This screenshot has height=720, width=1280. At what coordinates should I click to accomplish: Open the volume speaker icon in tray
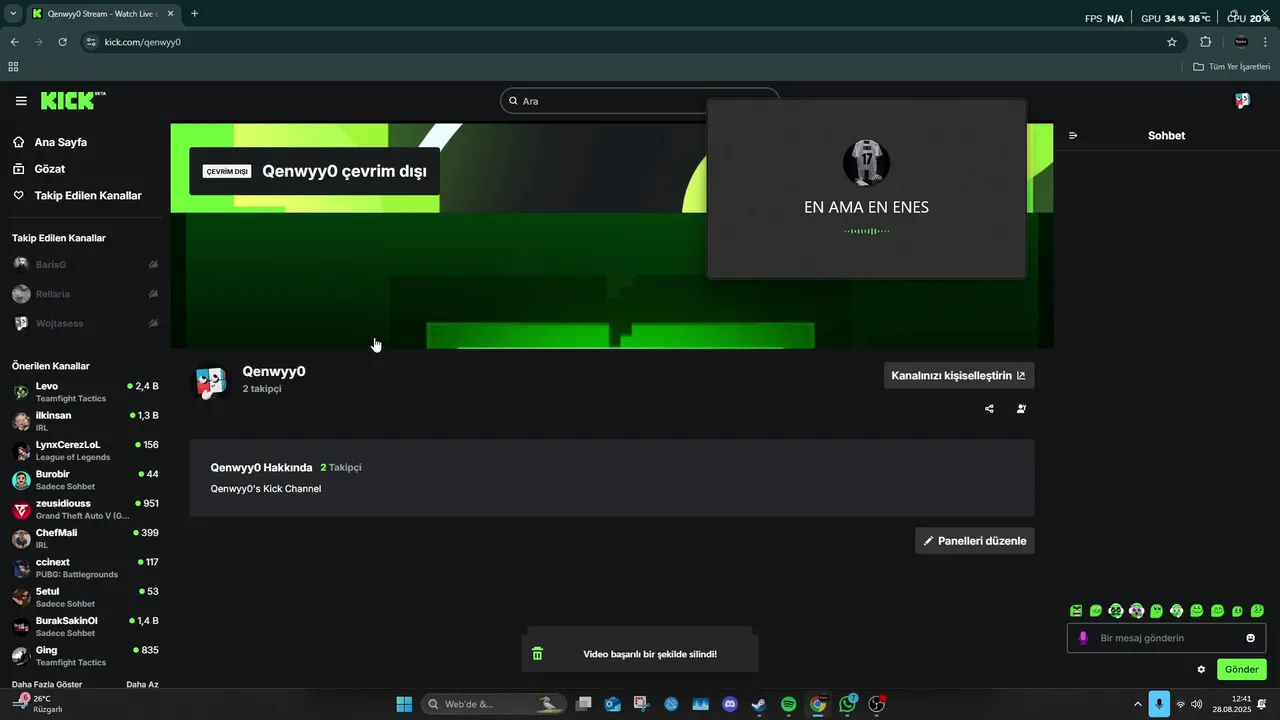(1197, 704)
